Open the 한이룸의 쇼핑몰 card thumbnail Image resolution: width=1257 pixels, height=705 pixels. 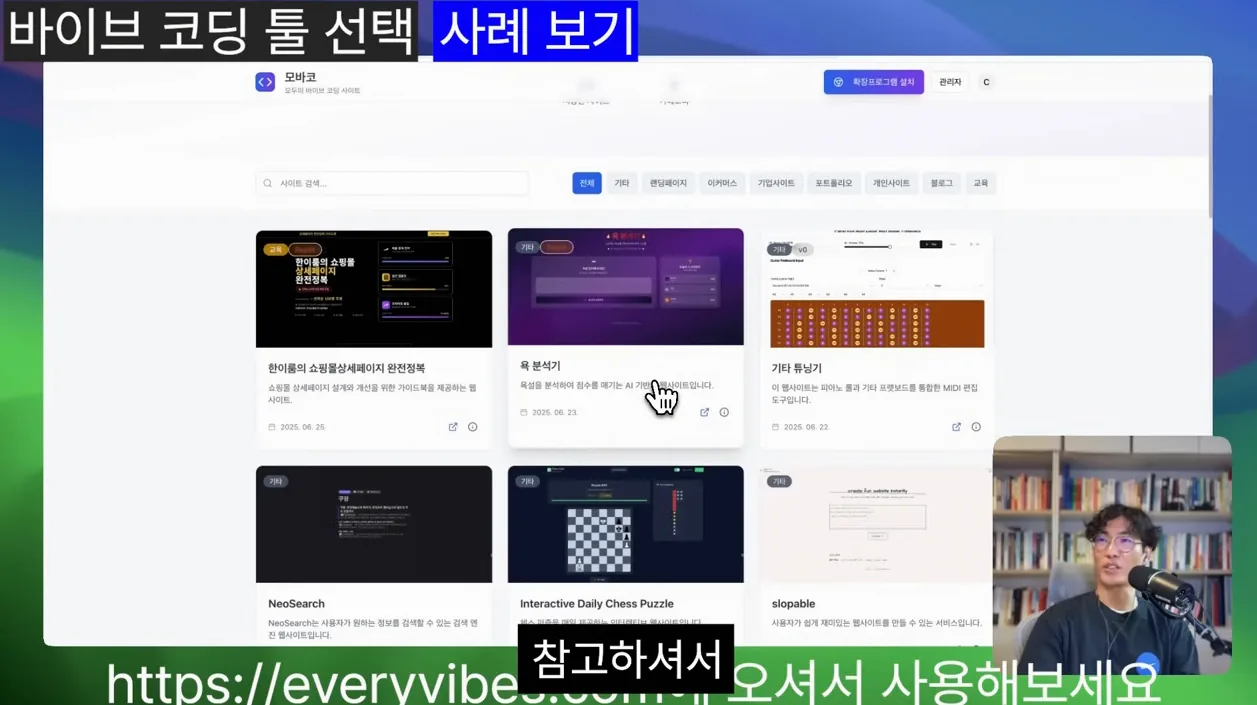[x=374, y=289]
